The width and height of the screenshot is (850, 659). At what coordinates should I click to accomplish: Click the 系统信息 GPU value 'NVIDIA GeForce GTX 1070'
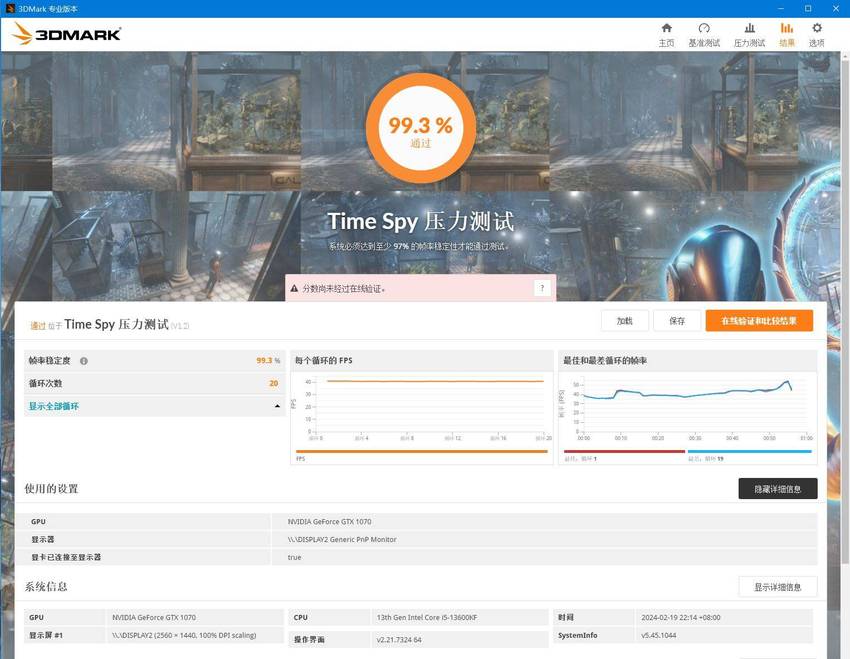154,617
